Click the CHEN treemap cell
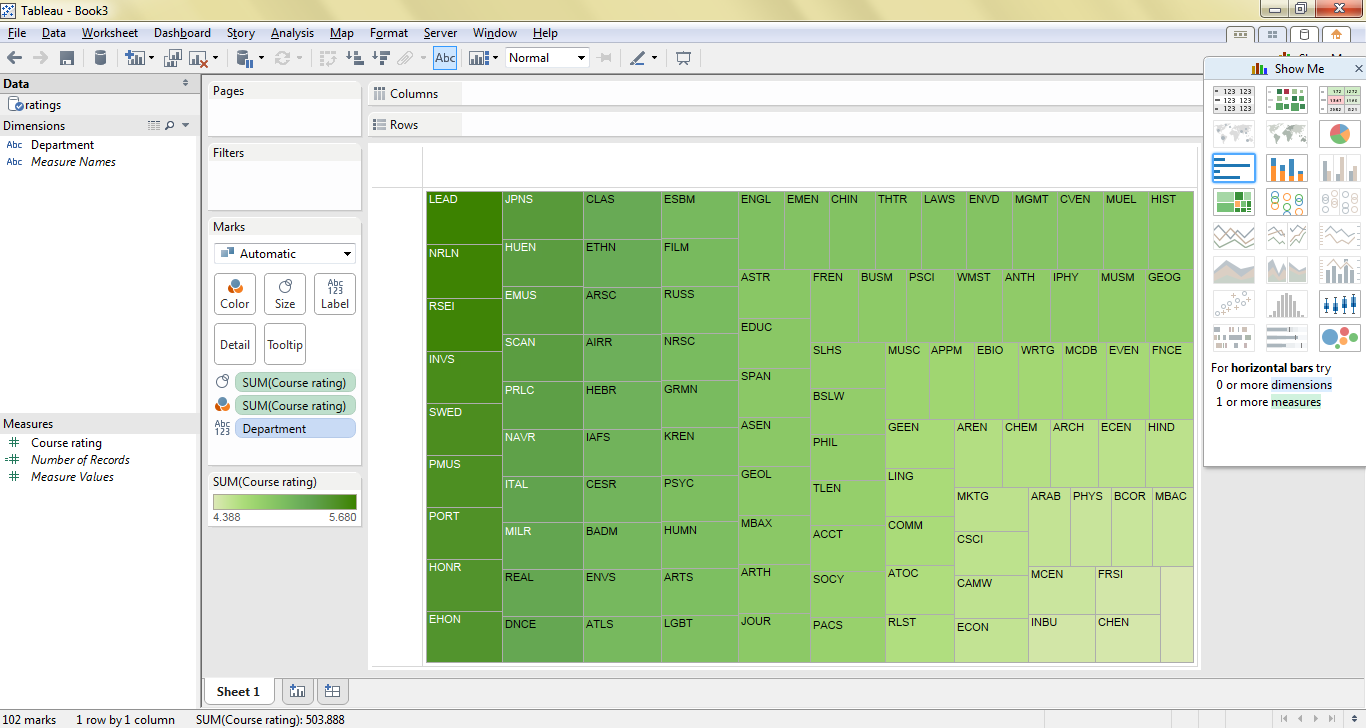This screenshot has width=1366, height=728. [1128, 639]
